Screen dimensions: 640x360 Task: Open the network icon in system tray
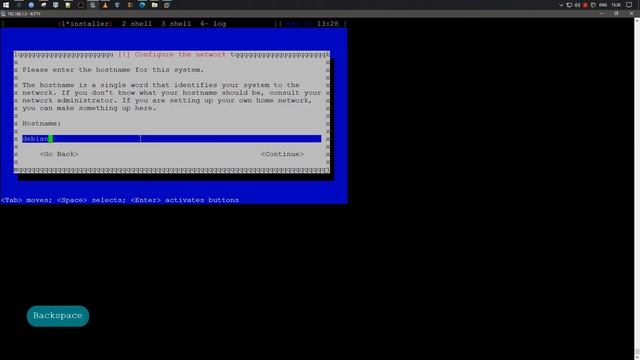click(569, 5)
